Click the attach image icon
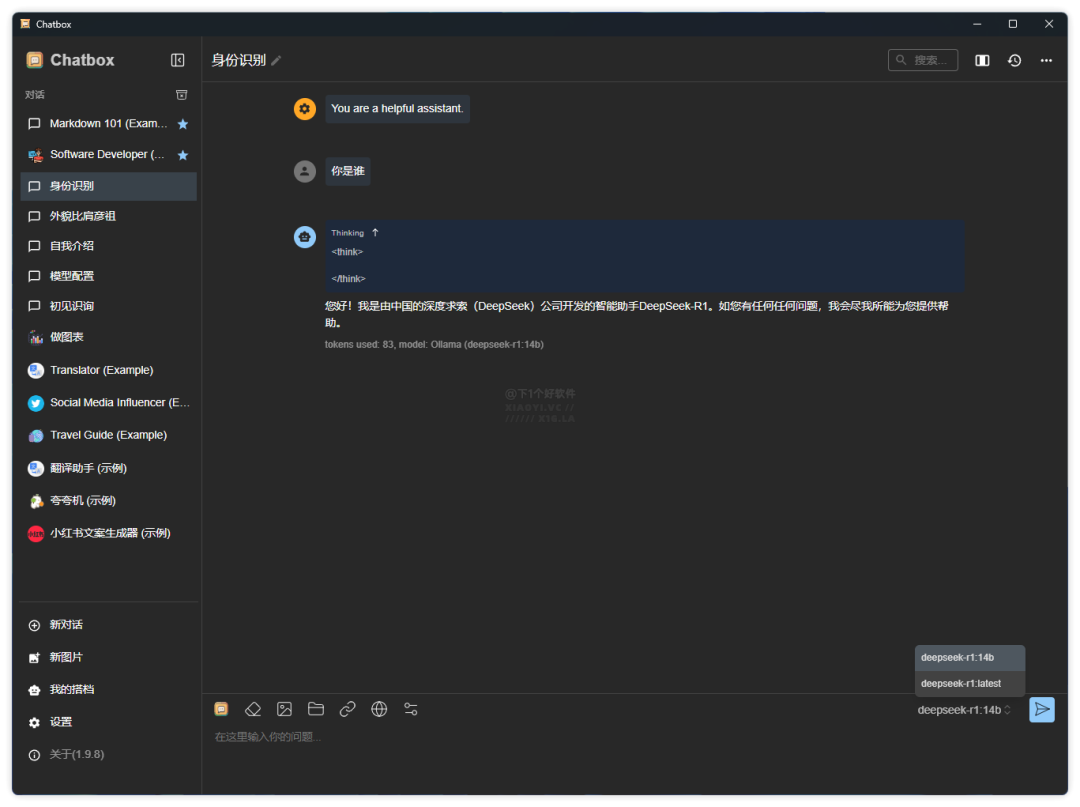This screenshot has height=807, width=1080. tap(285, 709)
